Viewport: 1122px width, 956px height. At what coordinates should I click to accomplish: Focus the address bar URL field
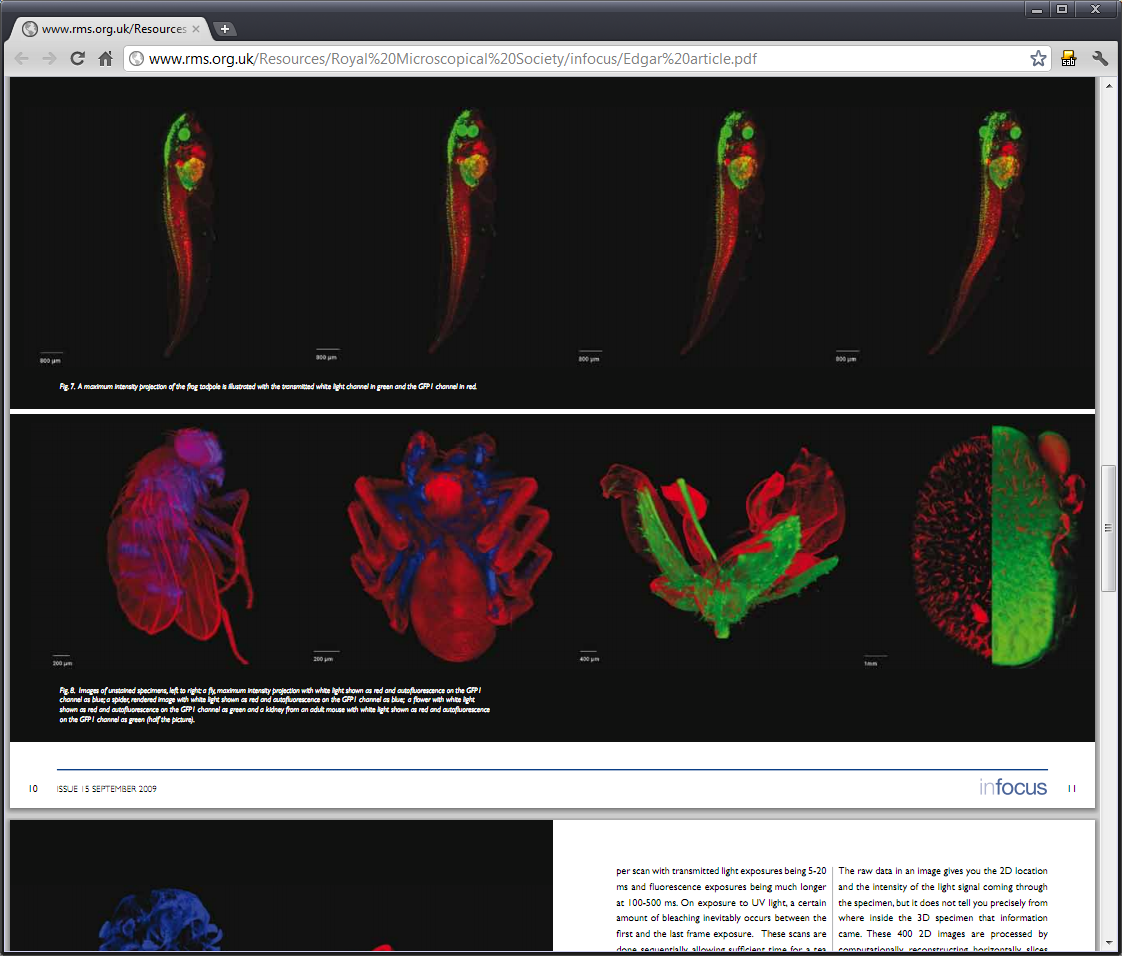pyautogui.click(x=580, y=58)
